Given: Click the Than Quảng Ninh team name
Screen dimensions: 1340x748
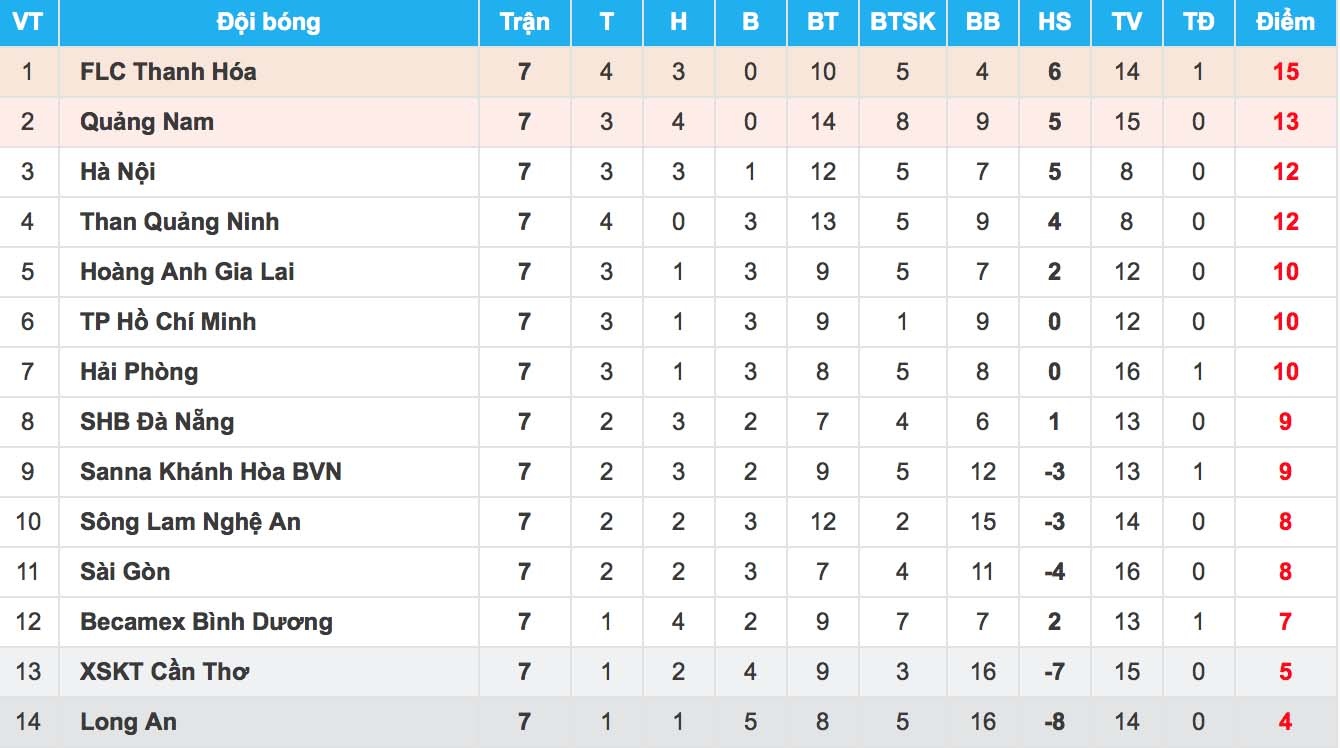Looking at the screenshot, I should (x=179, y=222).
